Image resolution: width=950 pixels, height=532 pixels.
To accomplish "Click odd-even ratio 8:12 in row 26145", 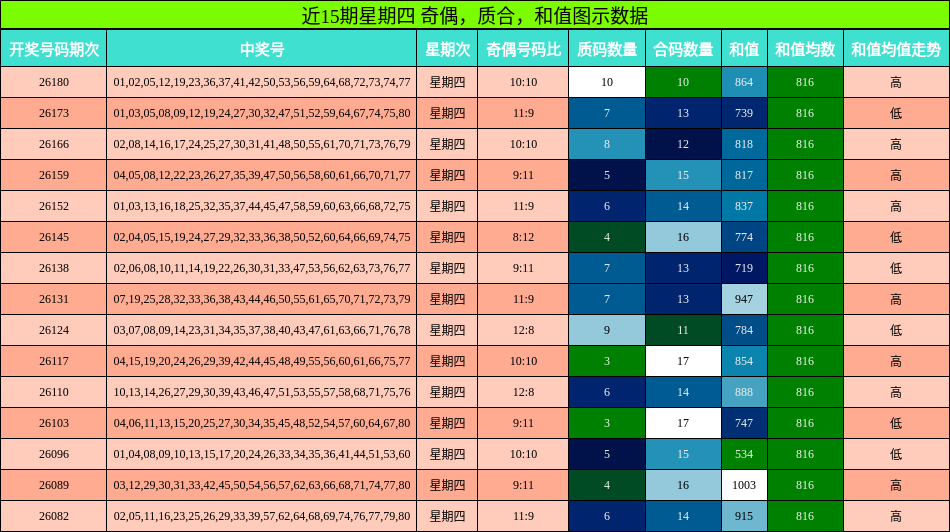I will click(523, 237).
